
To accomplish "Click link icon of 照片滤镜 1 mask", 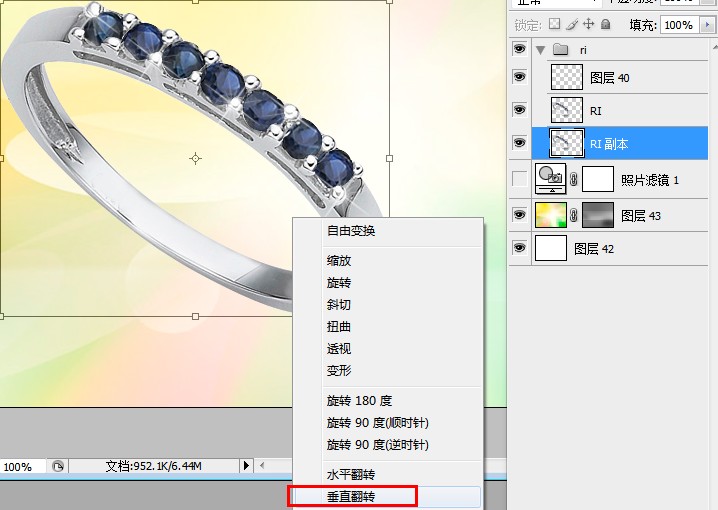I will 574,179.
